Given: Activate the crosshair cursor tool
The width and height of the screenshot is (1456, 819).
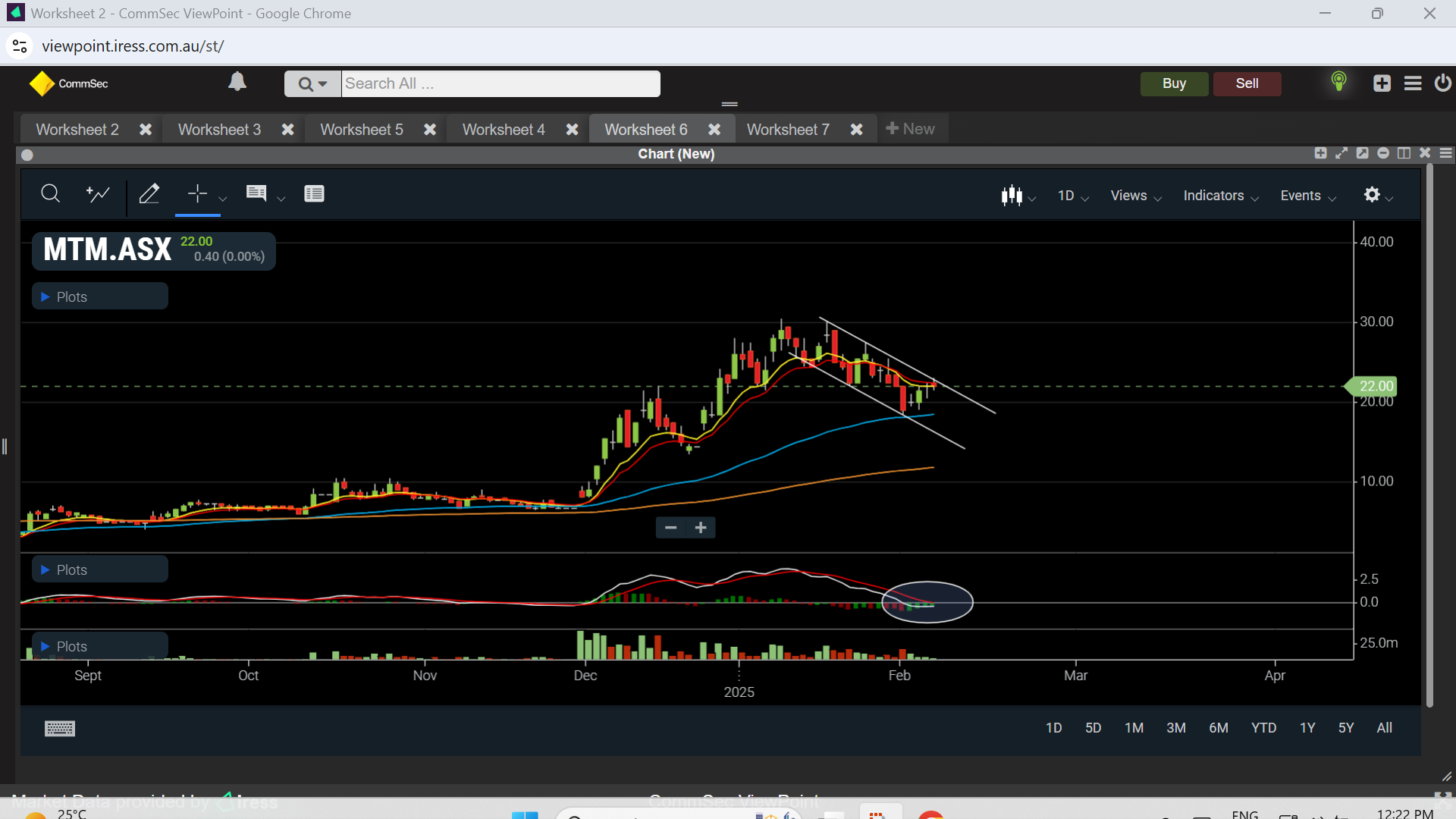Looking at the screenshot, I should (x=197, y=194).
